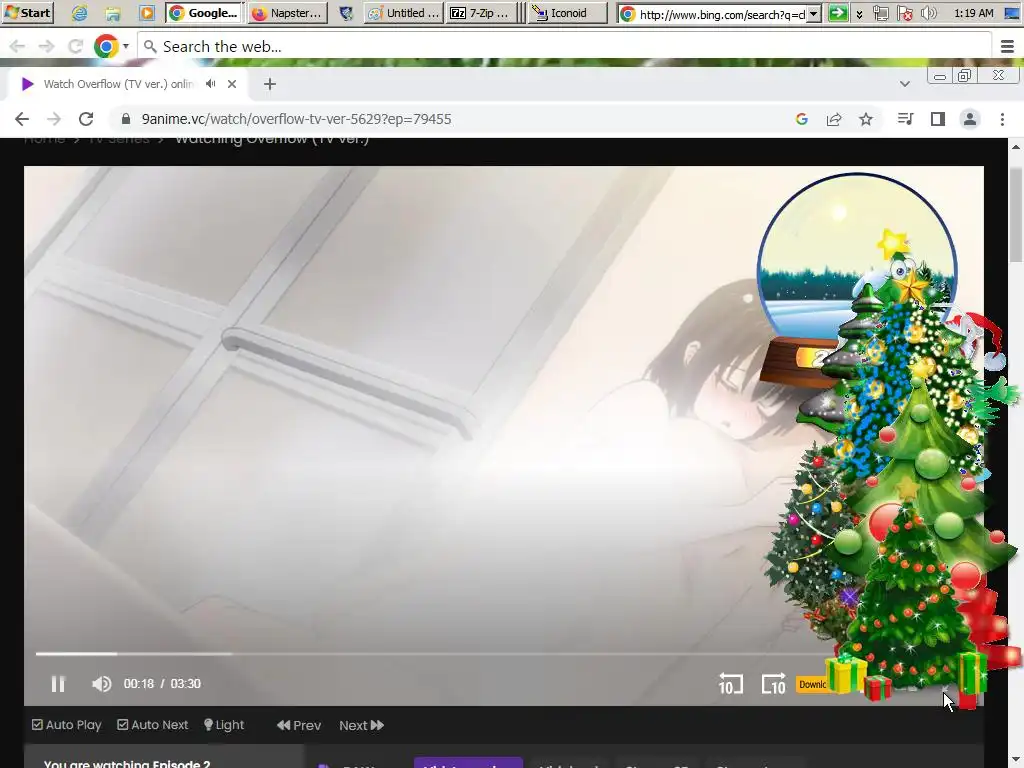The height and width of the screenshot is (768, 1024).
Task: Click the inner browser forward arrow
Action: point(54,119)
